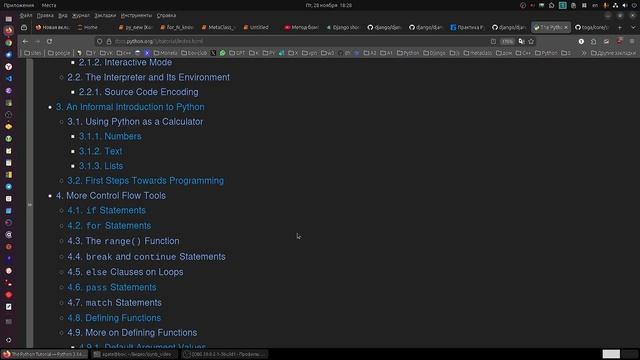The height and width of the screenshot is (360, 640).
Task: Open '4.7. match Statements' link
Action: [x=114, y=302]
